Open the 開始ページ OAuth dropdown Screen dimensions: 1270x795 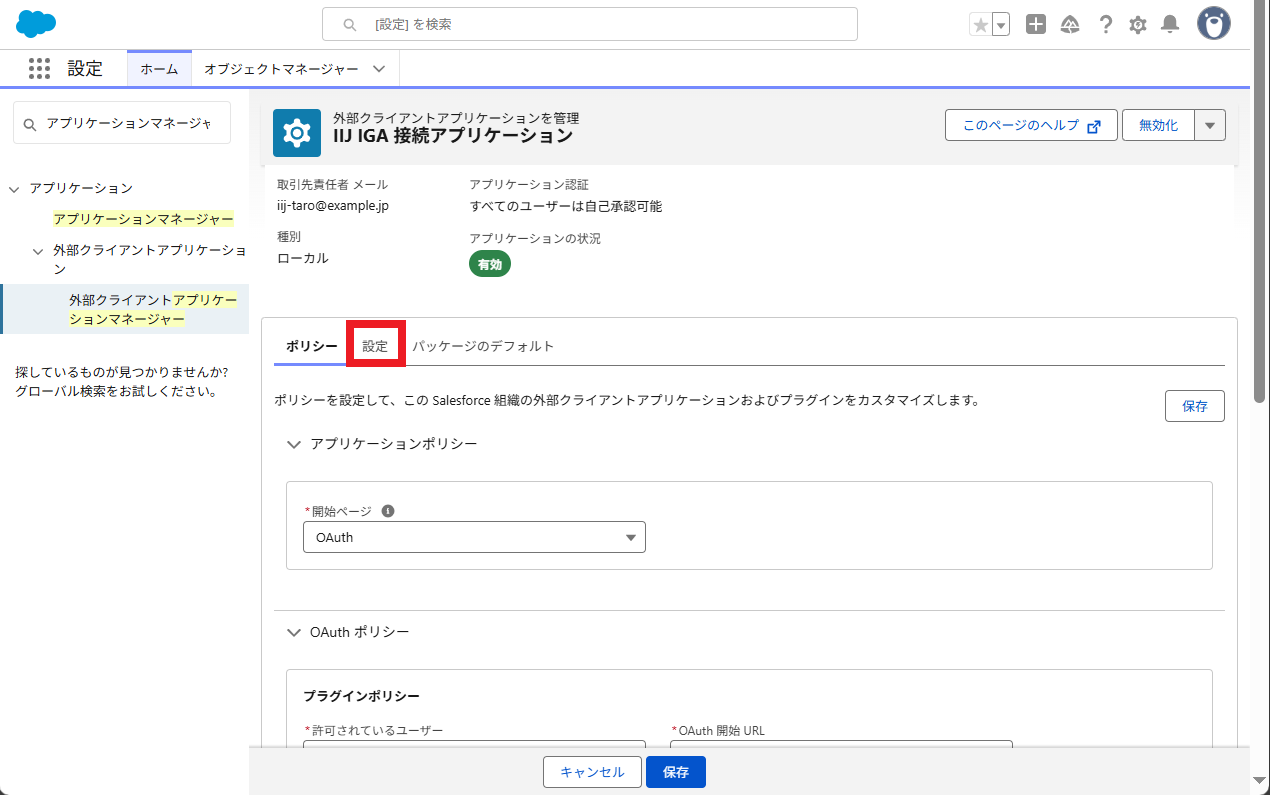[474, 537]
